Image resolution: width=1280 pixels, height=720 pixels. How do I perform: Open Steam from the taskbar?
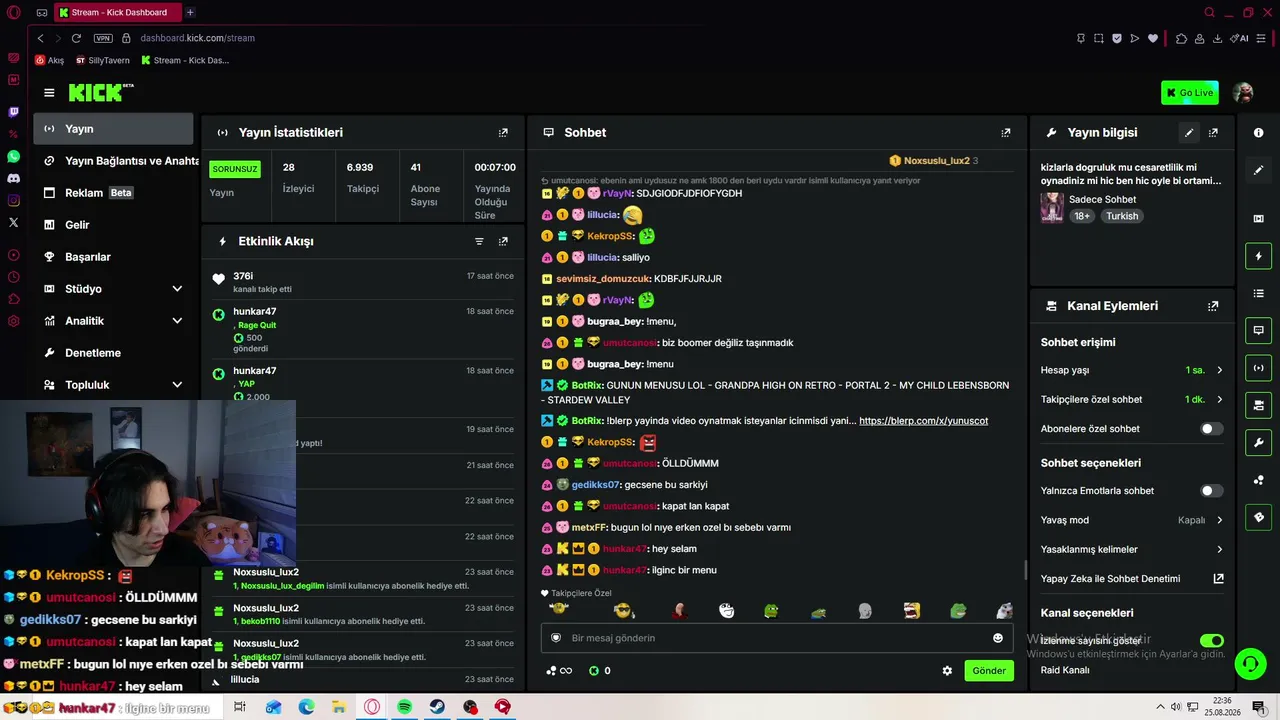437,707
